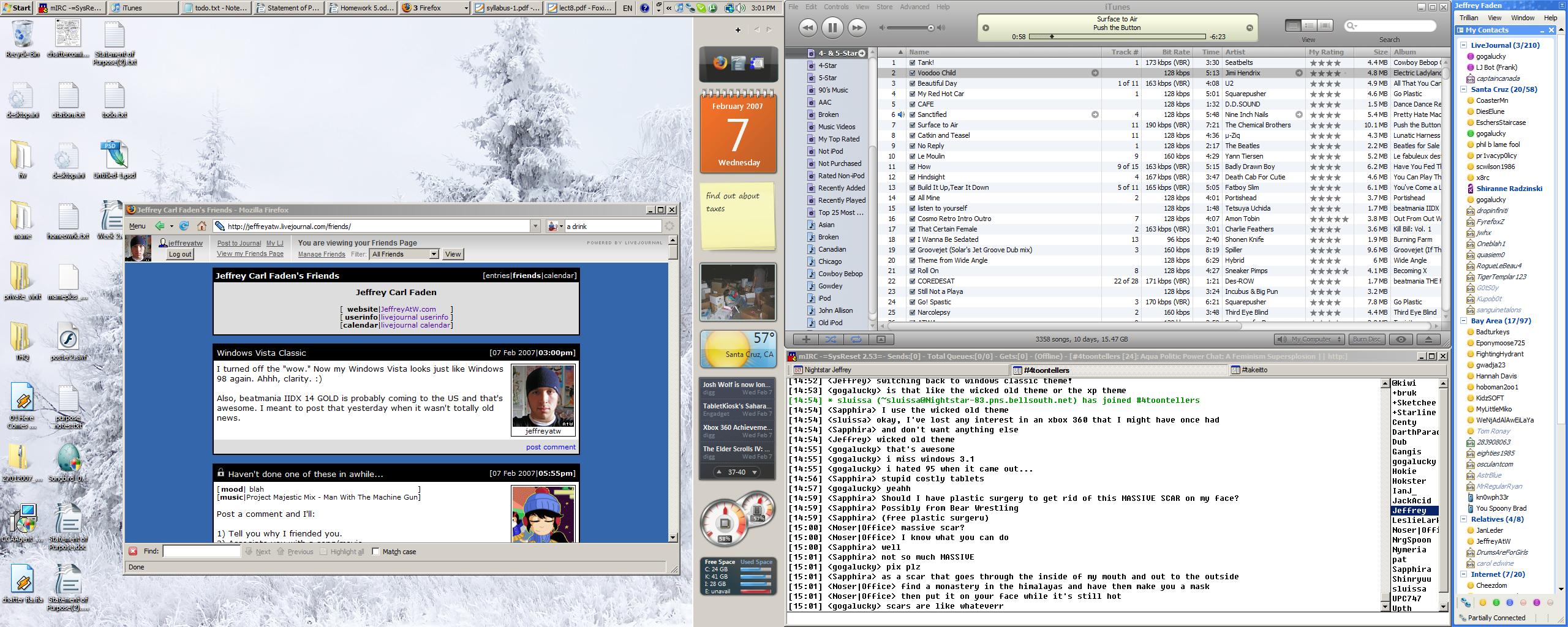
Task: Start button on Windows taskbar
Action: coord(17,8)
